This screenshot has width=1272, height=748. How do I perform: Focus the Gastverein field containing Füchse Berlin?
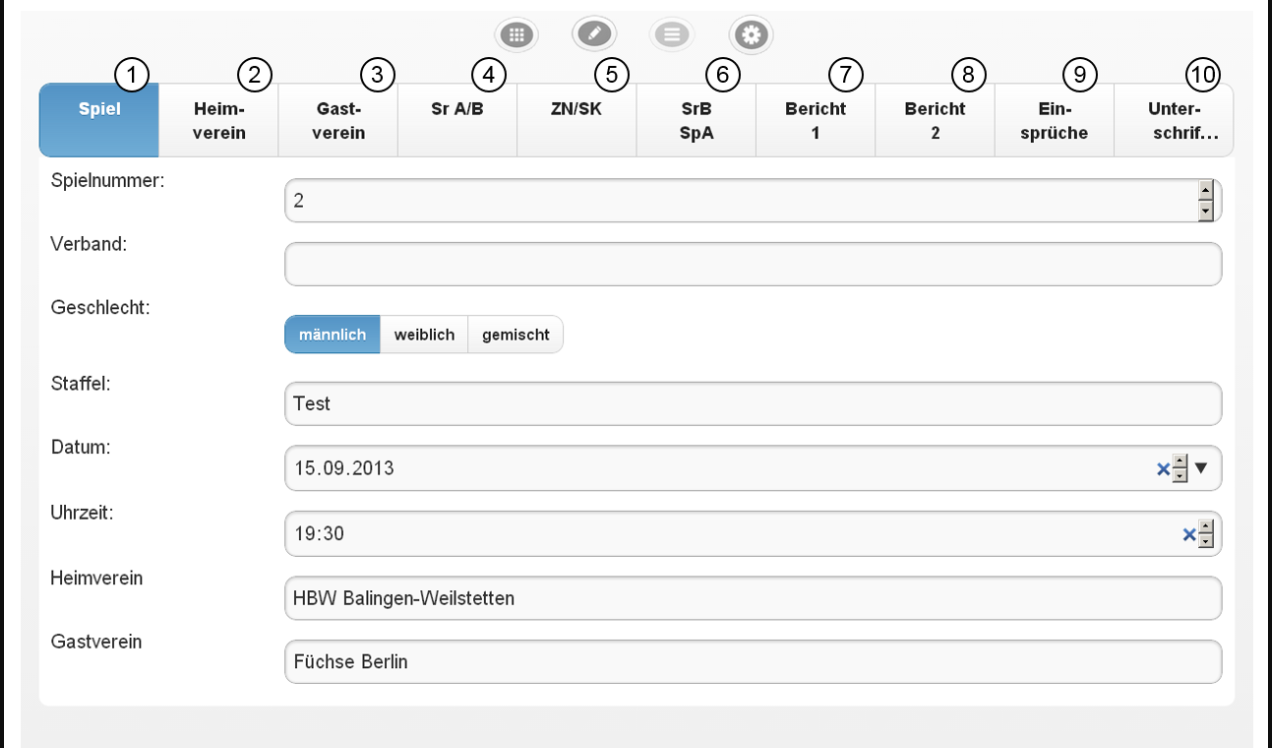(752, 662)
